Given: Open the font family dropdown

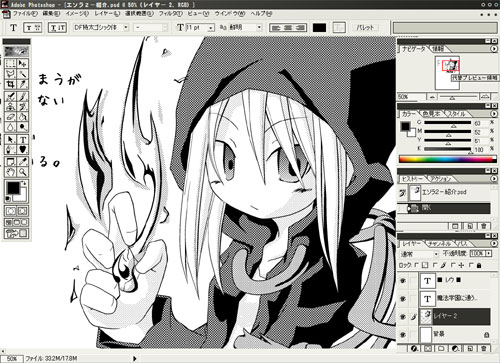Looking at the screenshot, I should (101, 28).
